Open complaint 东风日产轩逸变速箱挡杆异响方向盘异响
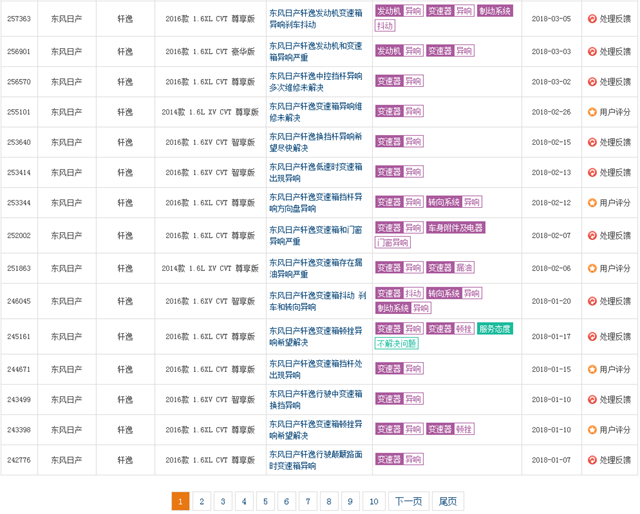This screenshot has width=640, height=514. pos(316,202)
